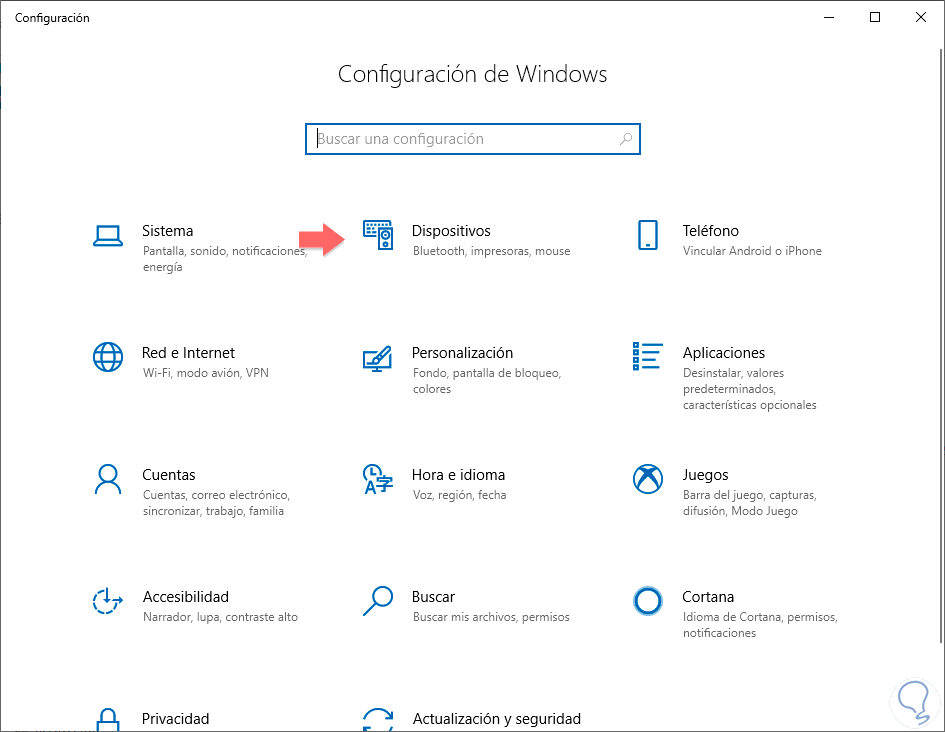Open Cuentas title

tap(169, 475)
